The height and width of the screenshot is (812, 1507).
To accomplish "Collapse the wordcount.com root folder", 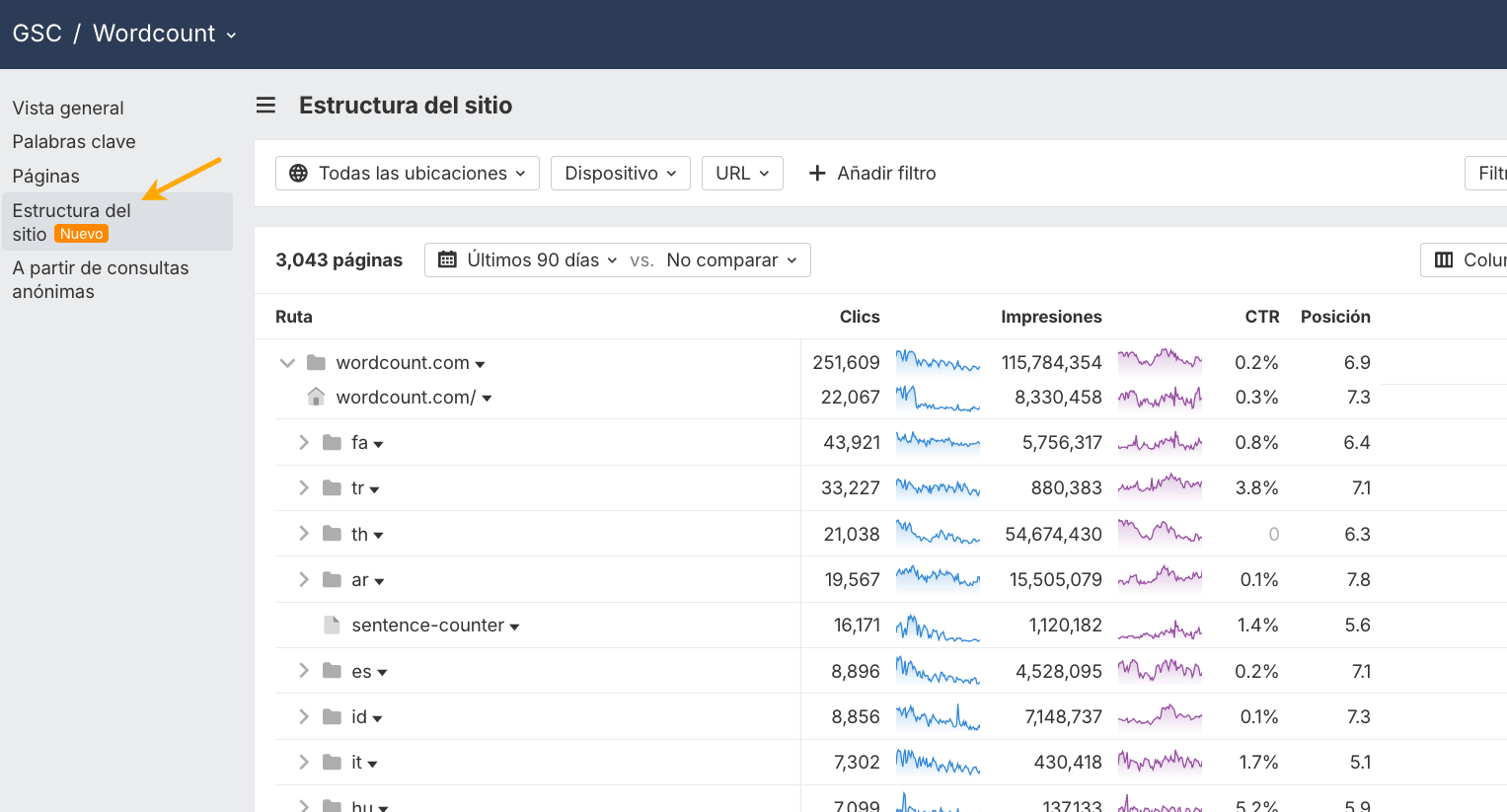I will [x=287, y=363].
